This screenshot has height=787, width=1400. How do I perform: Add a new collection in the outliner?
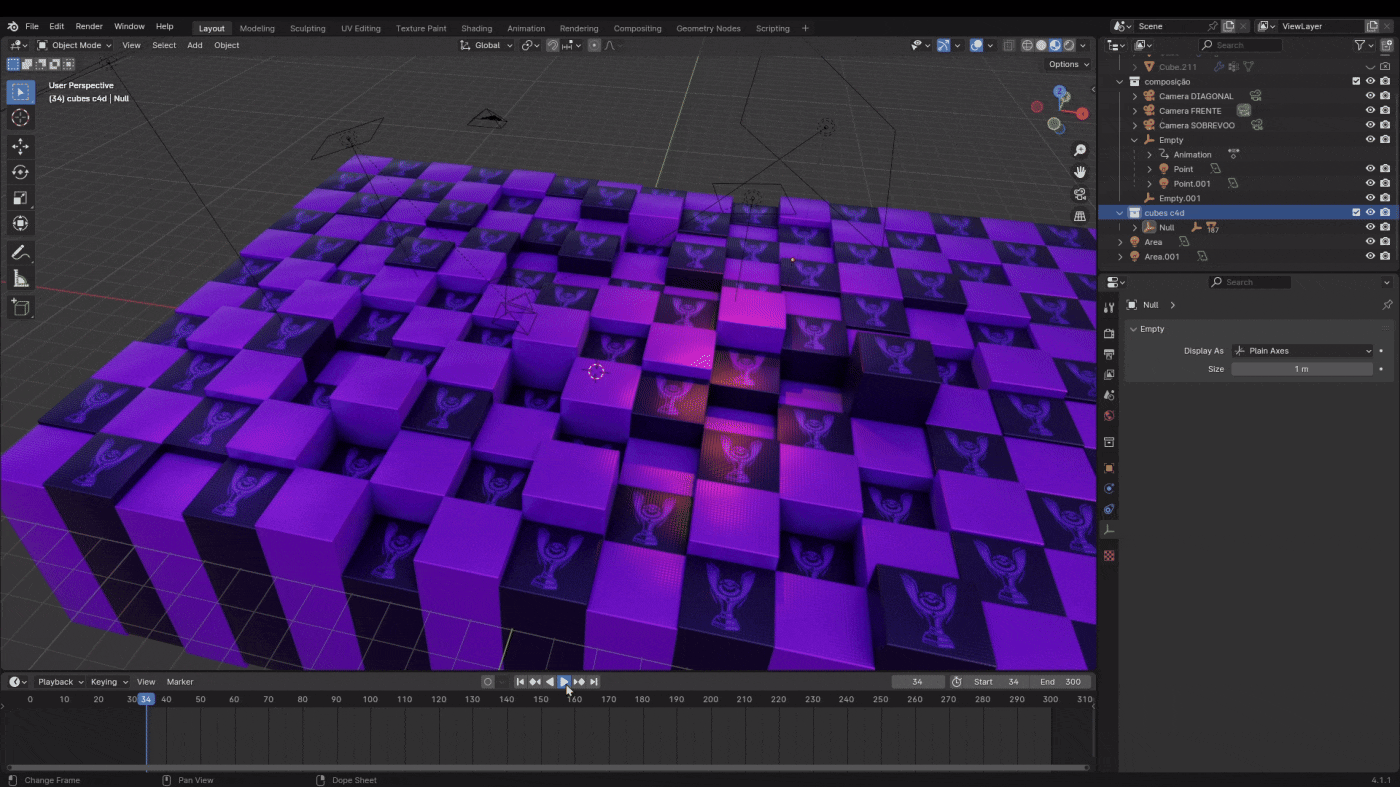(1387, 45)
